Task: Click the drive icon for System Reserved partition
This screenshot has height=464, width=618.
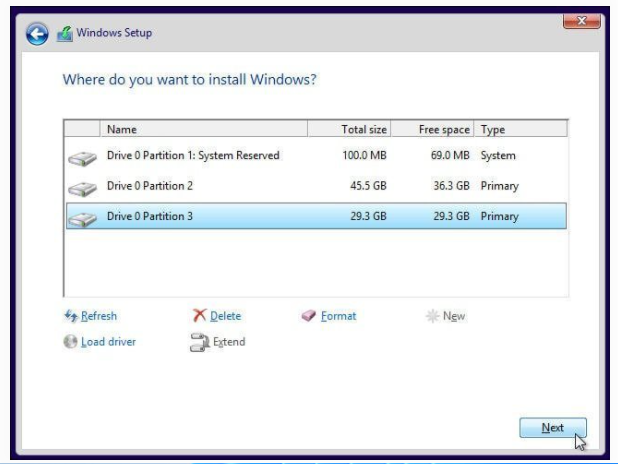Action: click(x=81, y=158)
